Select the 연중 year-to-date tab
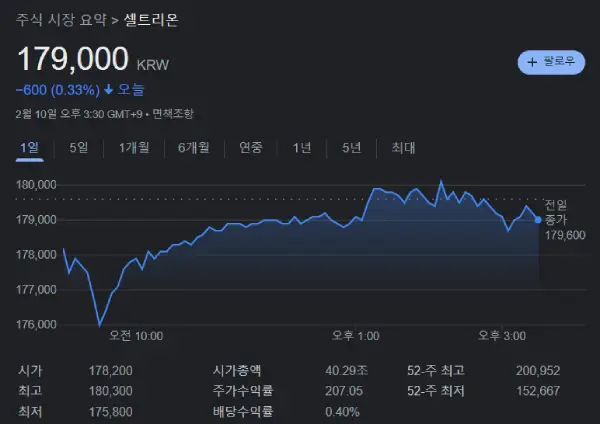The image size is (600, 424). click(x=251, y=148)
